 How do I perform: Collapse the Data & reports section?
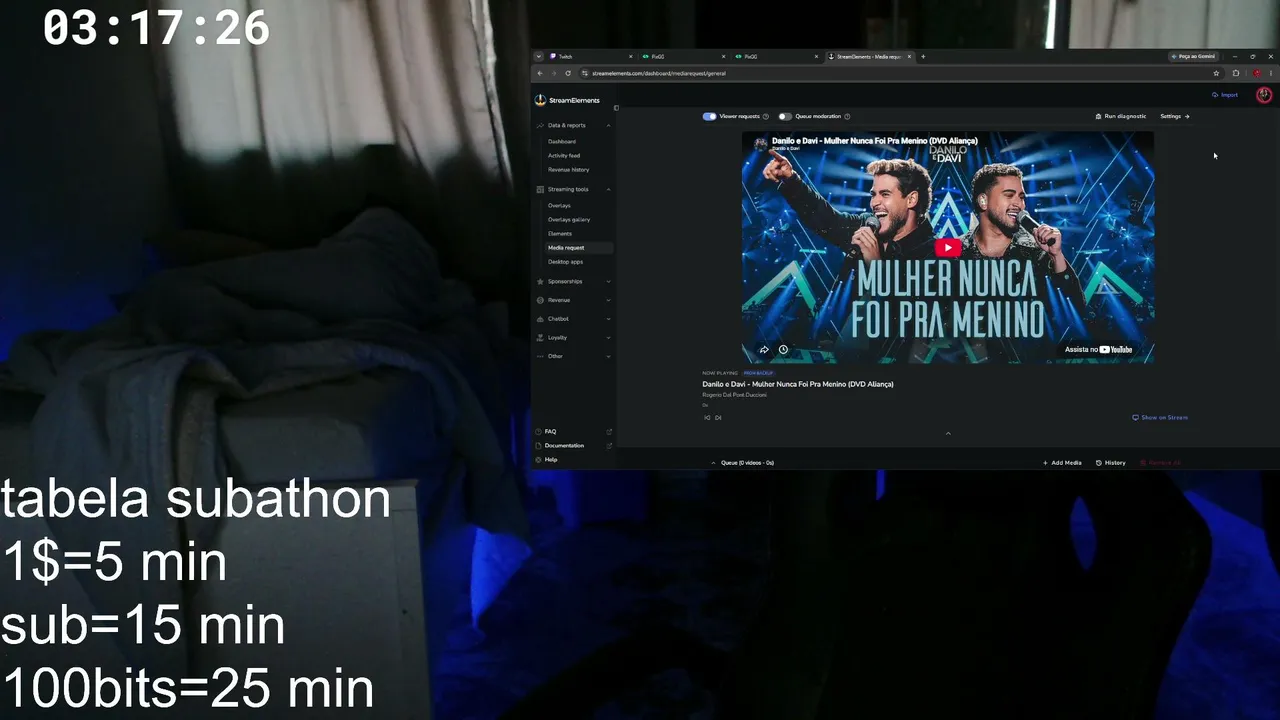tap(609, 126)
